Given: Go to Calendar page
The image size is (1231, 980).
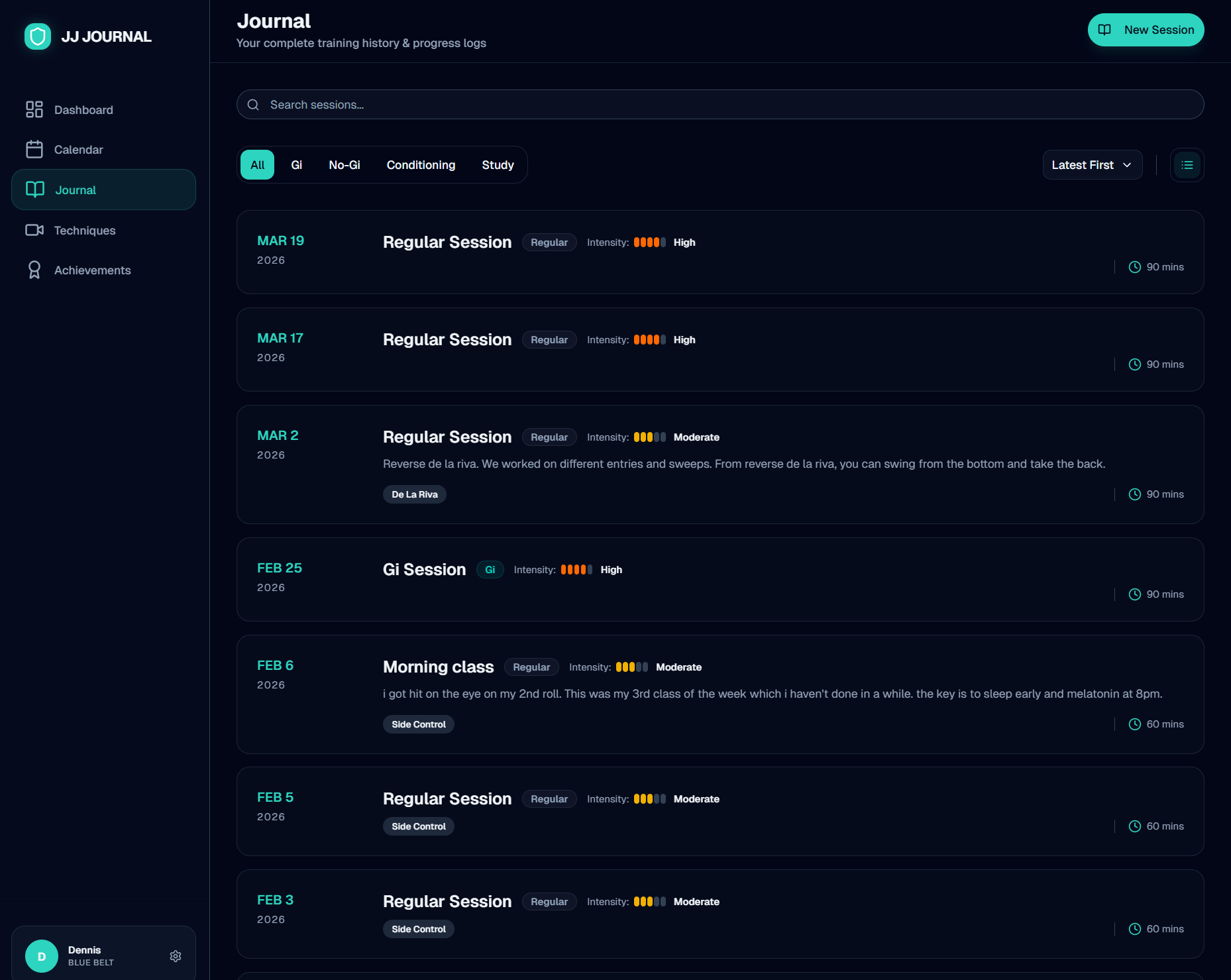Looking at the screenshot, I should [103, 150].
